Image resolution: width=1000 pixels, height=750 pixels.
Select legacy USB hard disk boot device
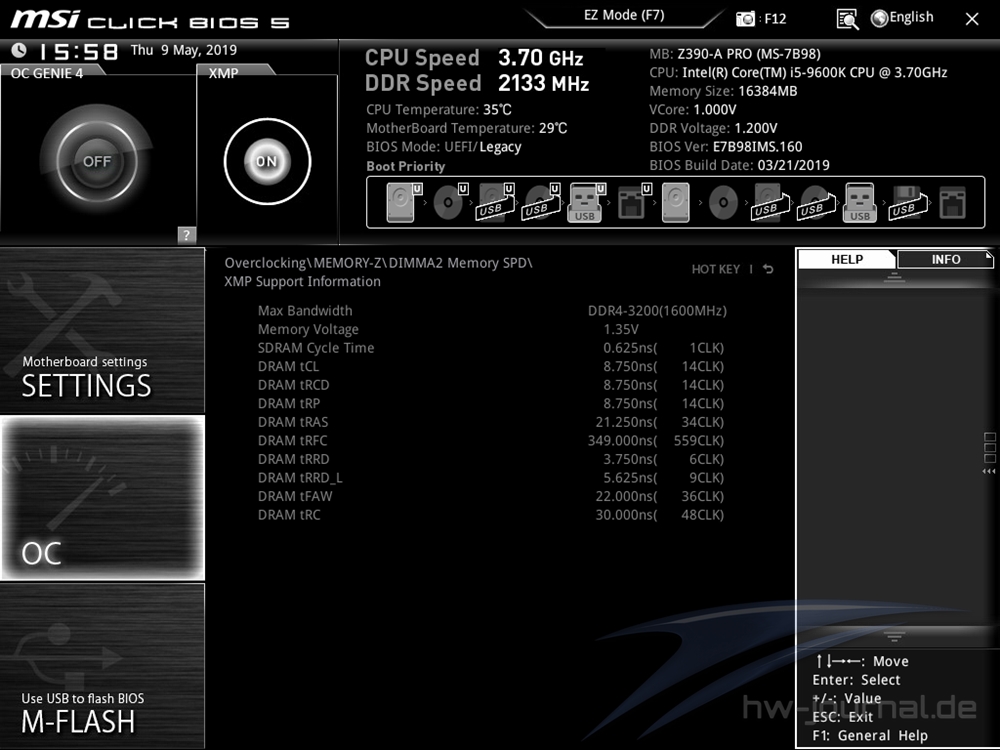770,202
